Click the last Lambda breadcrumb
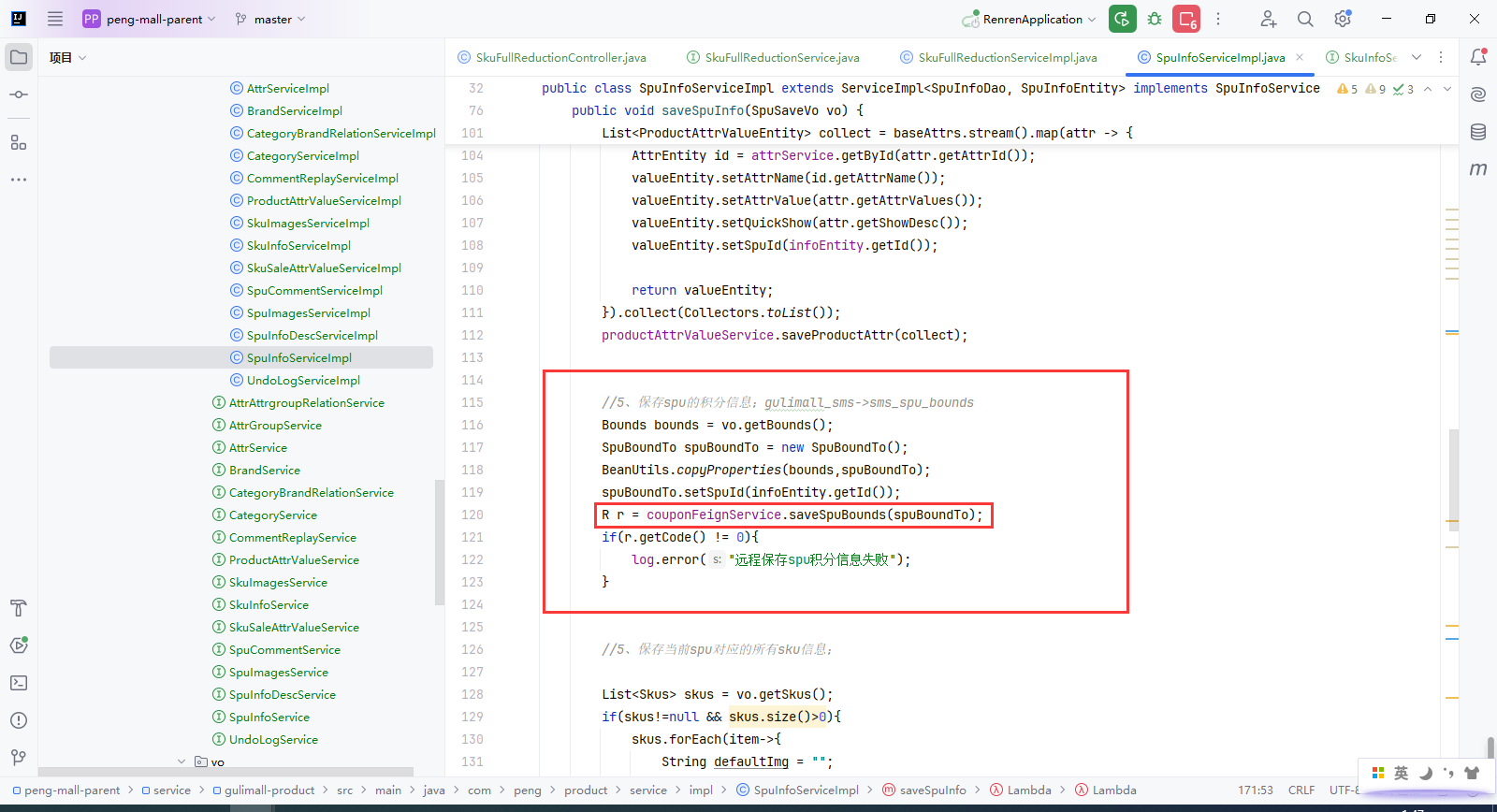 1106,790
